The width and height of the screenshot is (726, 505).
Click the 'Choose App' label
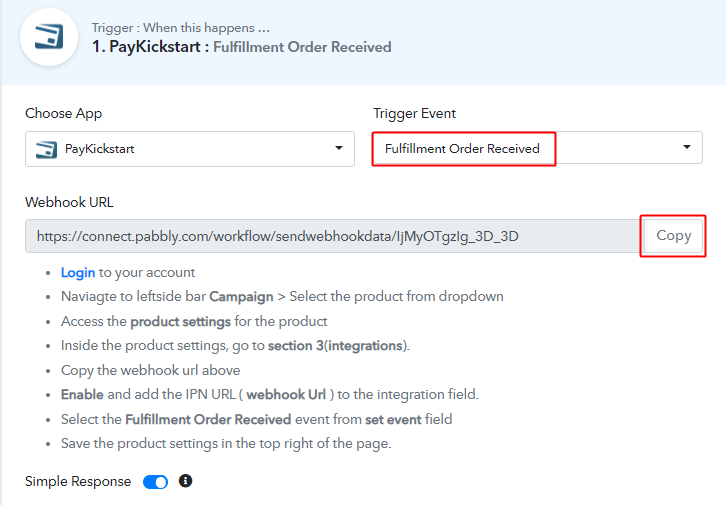[63, 113]
